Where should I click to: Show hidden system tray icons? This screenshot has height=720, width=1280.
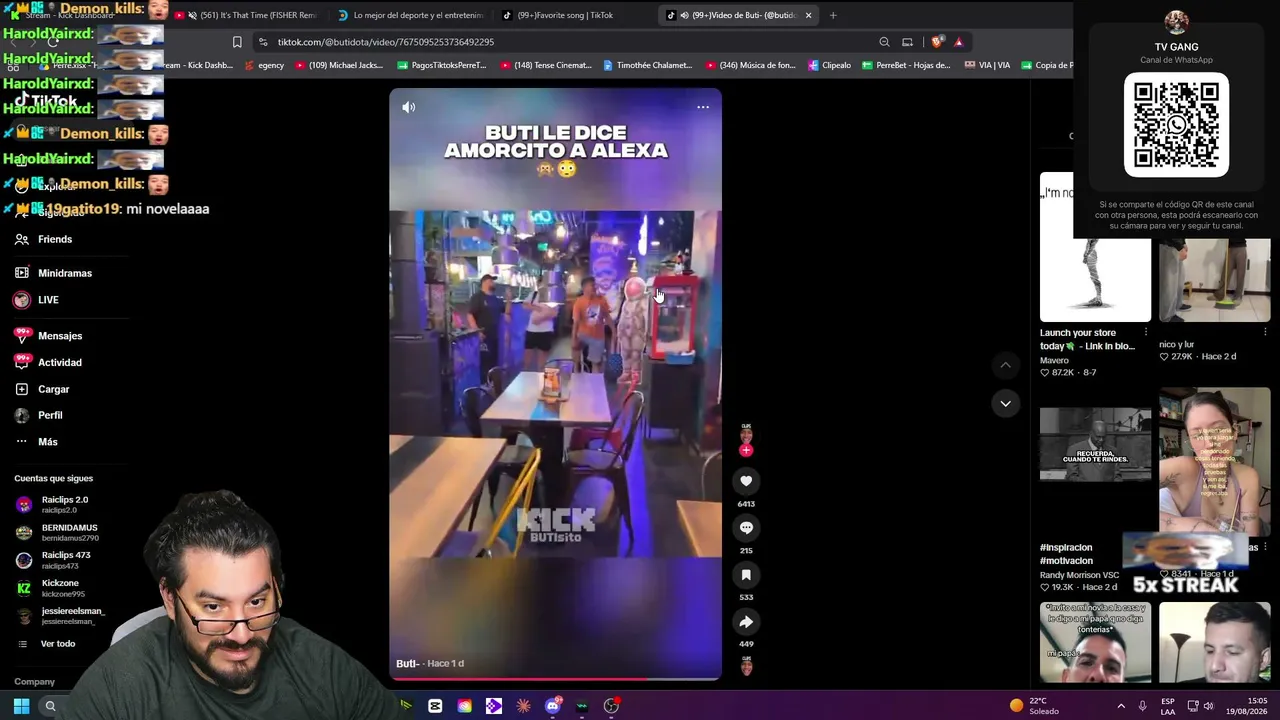pos(1121,706)
